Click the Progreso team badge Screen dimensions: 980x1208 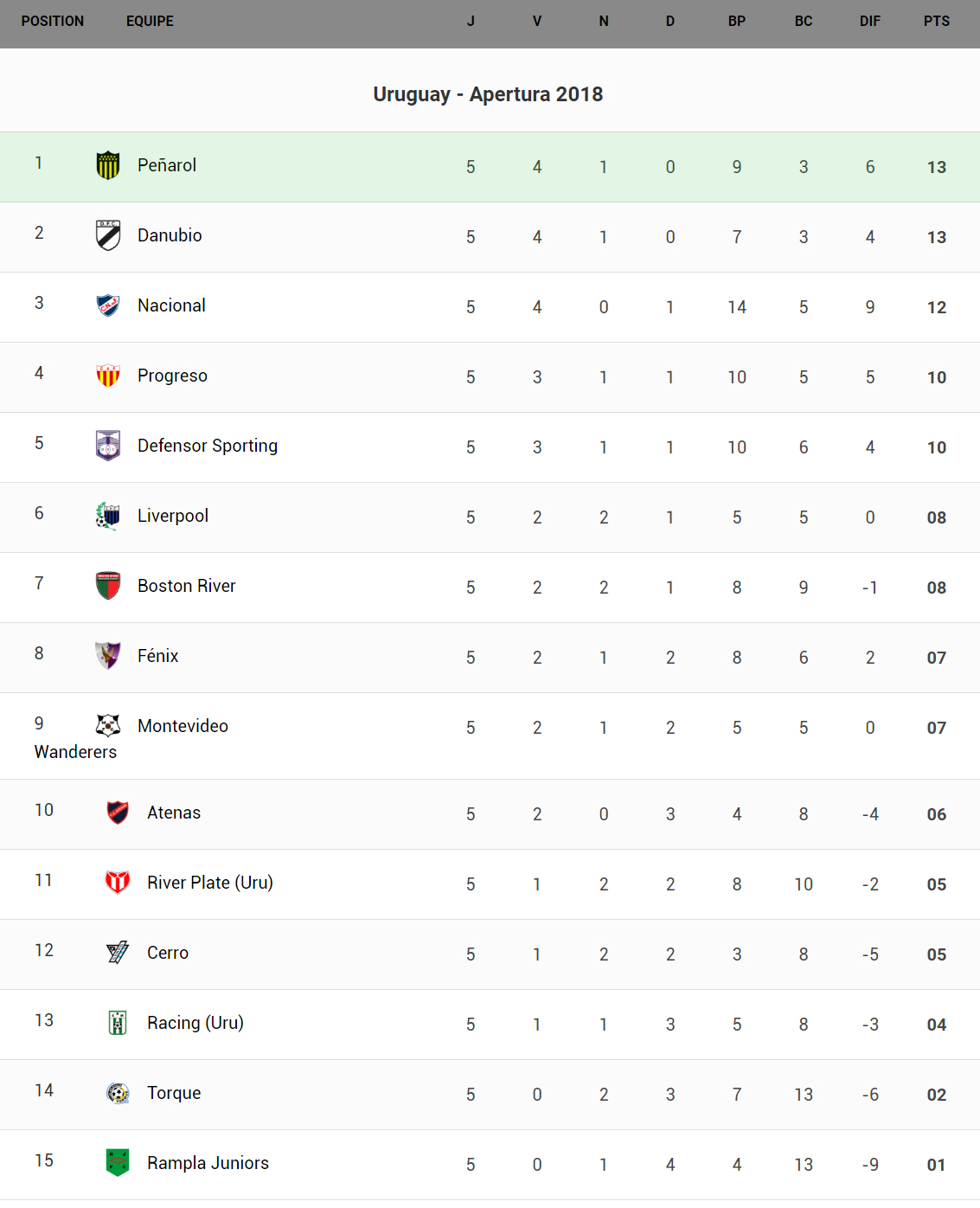(x=108, y=376)
